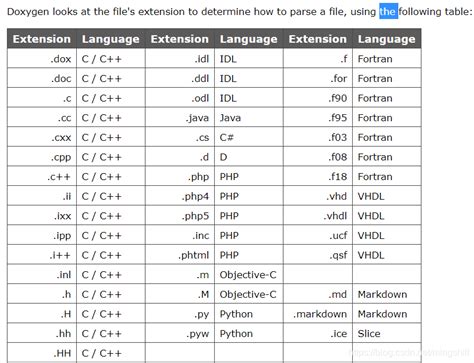
Task: Select the .qsf extension cell
Action: pyautogui.click(x=318, y=255)
